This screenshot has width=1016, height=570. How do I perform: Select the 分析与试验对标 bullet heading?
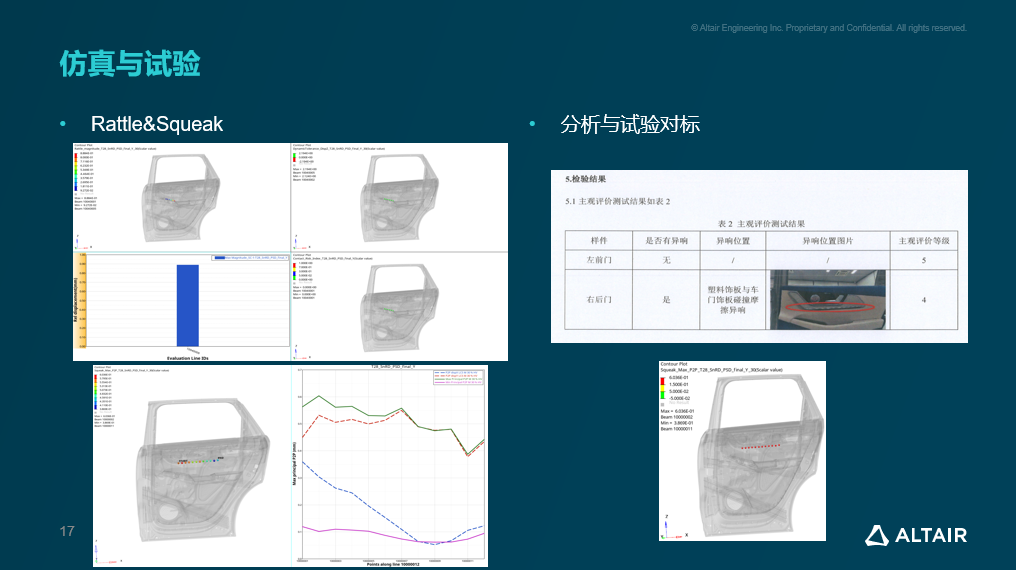tap(630, 124)
